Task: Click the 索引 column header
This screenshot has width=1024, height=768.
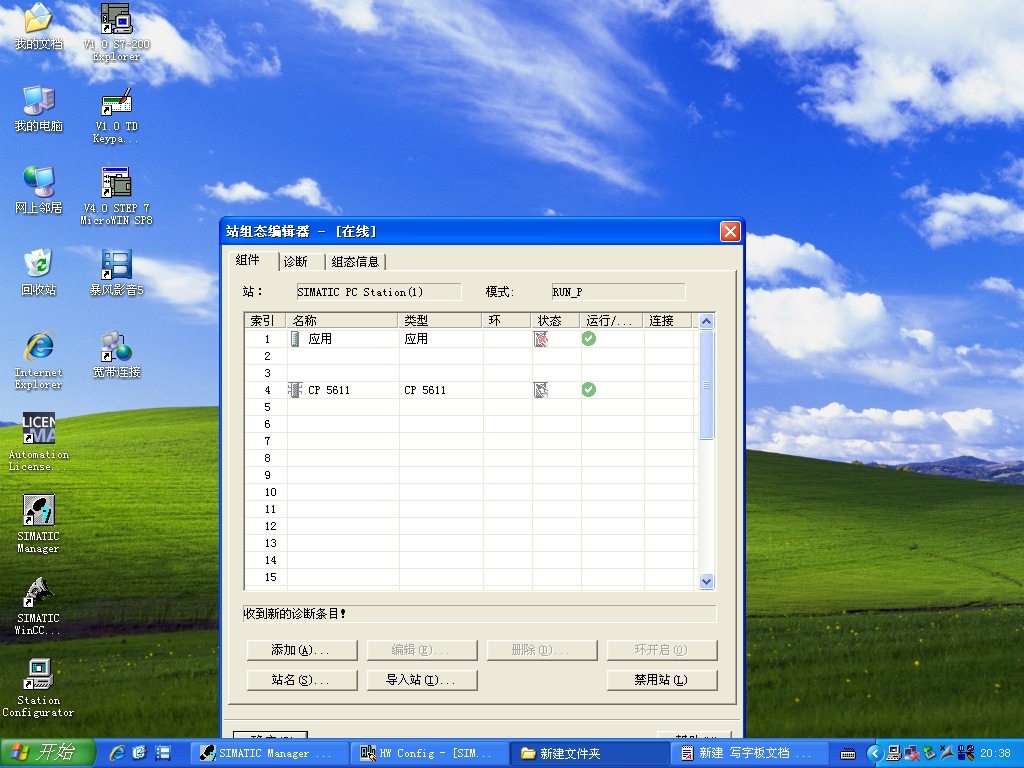Action: tap(264, 321)
